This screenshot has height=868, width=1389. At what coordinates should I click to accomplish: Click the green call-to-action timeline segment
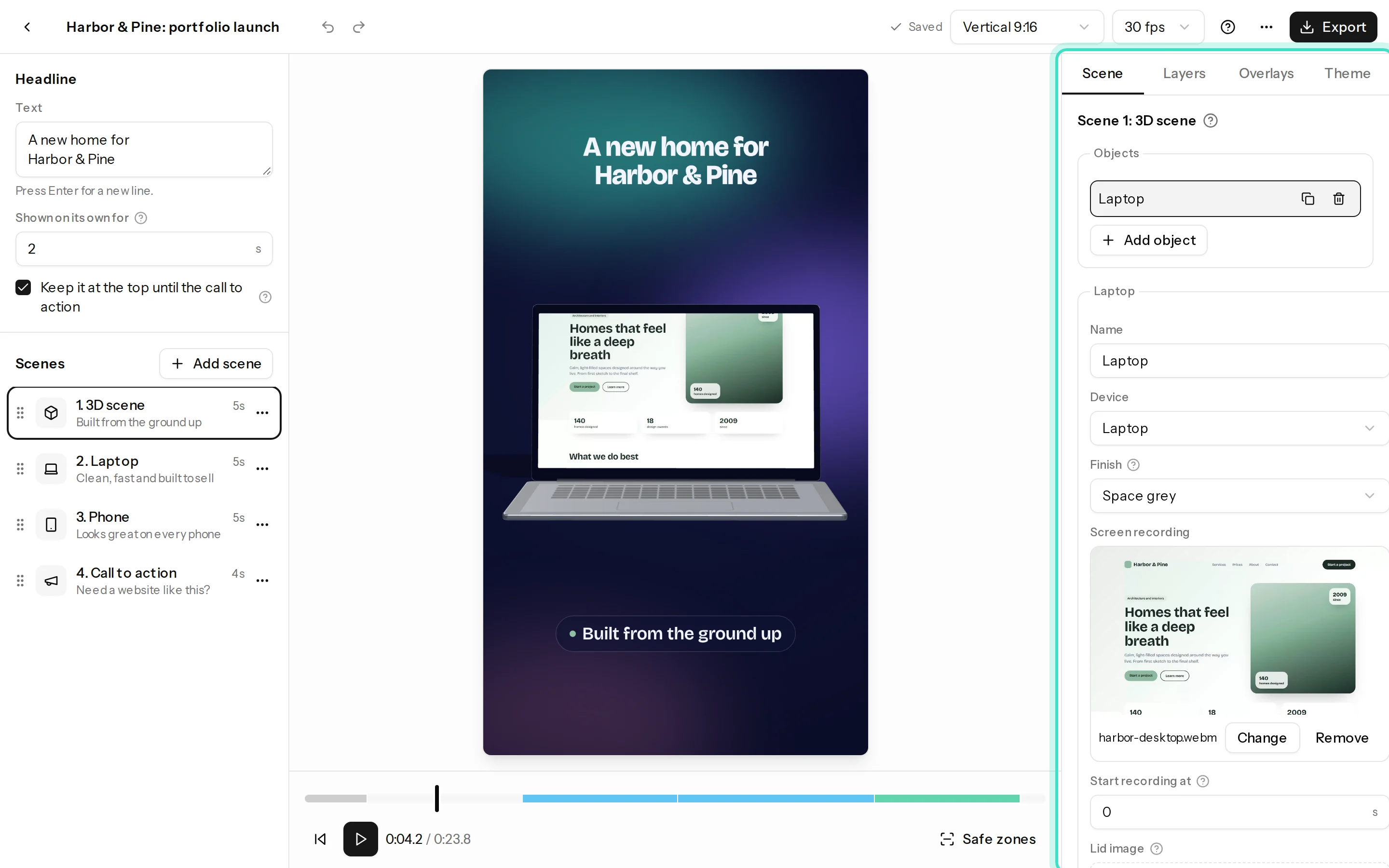[x=947, y=799]
